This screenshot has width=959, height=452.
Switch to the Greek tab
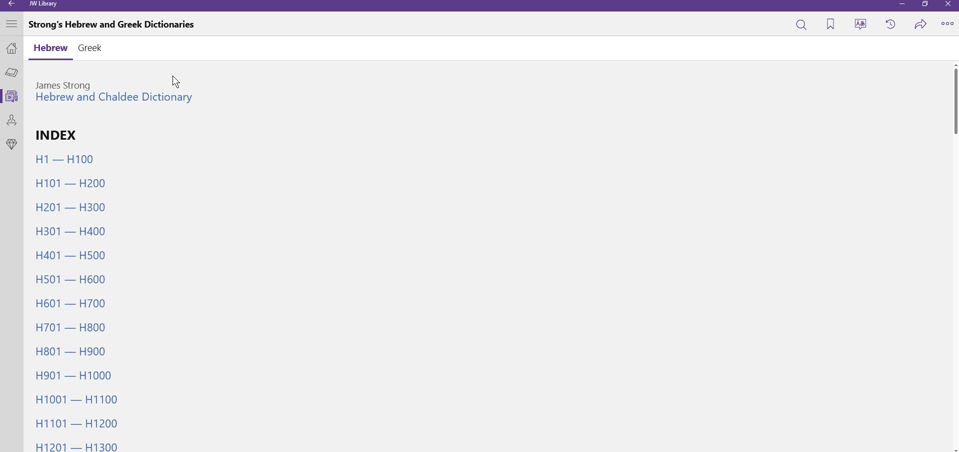89,48
